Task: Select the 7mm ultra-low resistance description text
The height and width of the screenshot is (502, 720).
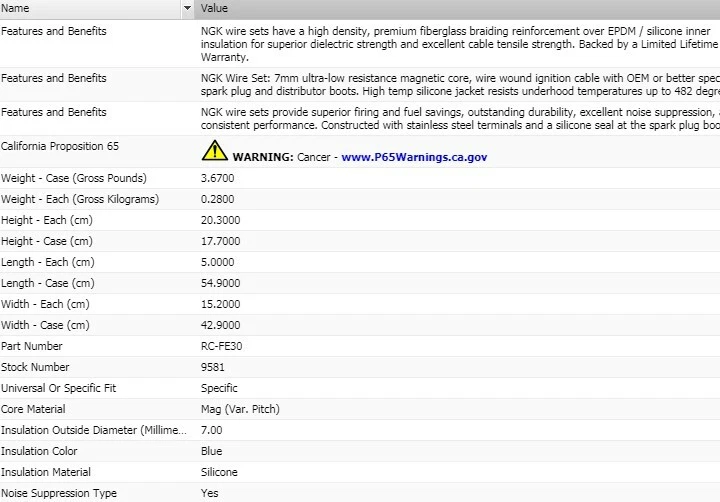Action: tap(460, 85)
